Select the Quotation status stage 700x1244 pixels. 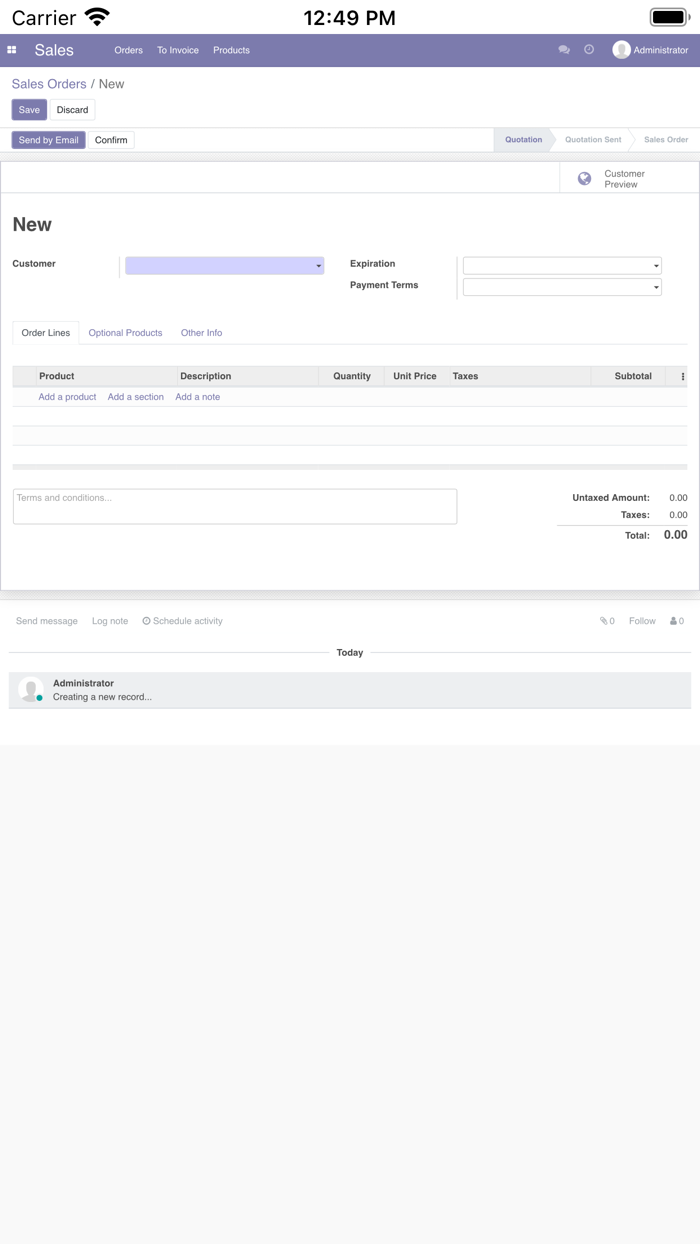523,140
